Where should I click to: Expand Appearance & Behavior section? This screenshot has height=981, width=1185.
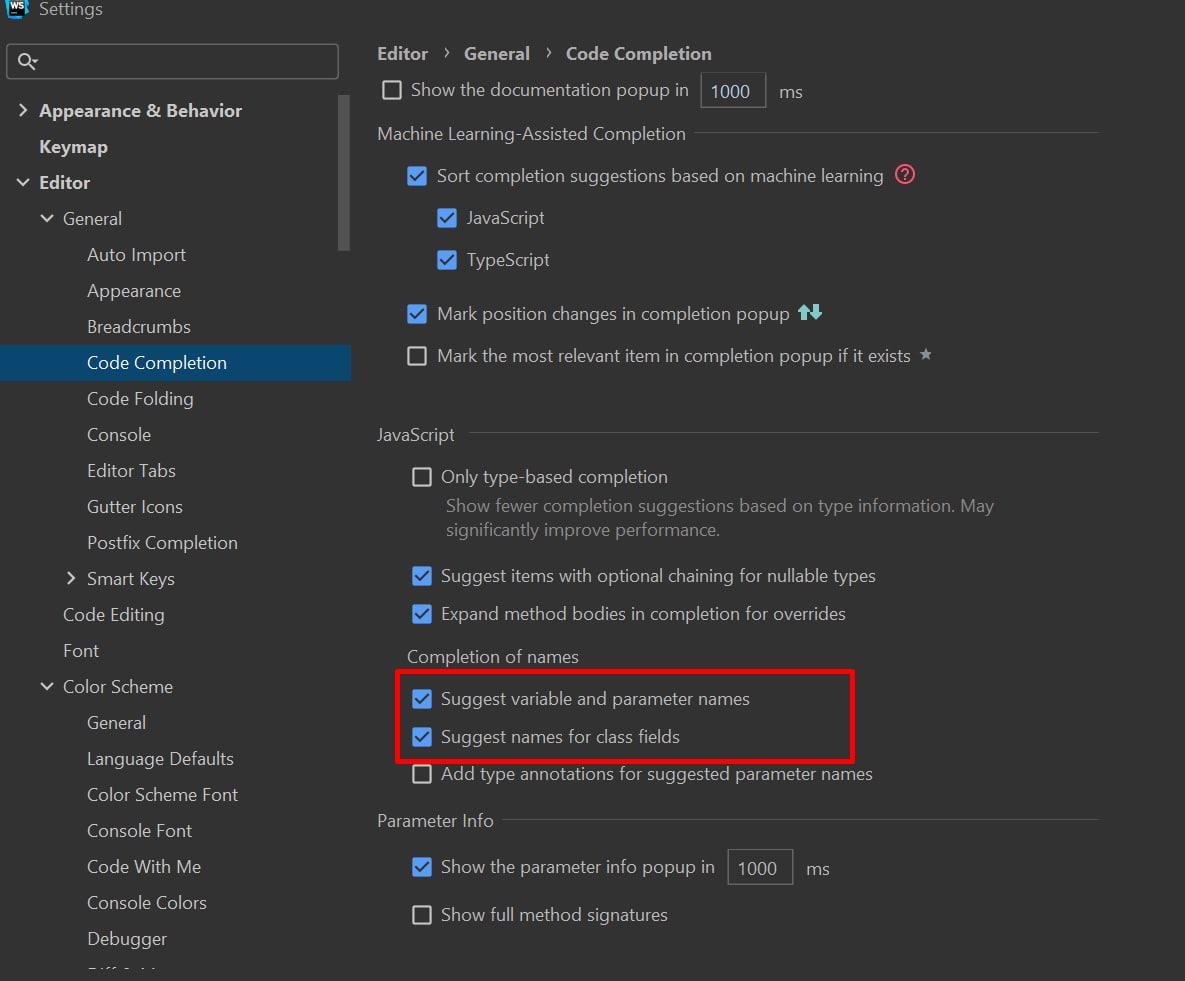coord(23,111)
